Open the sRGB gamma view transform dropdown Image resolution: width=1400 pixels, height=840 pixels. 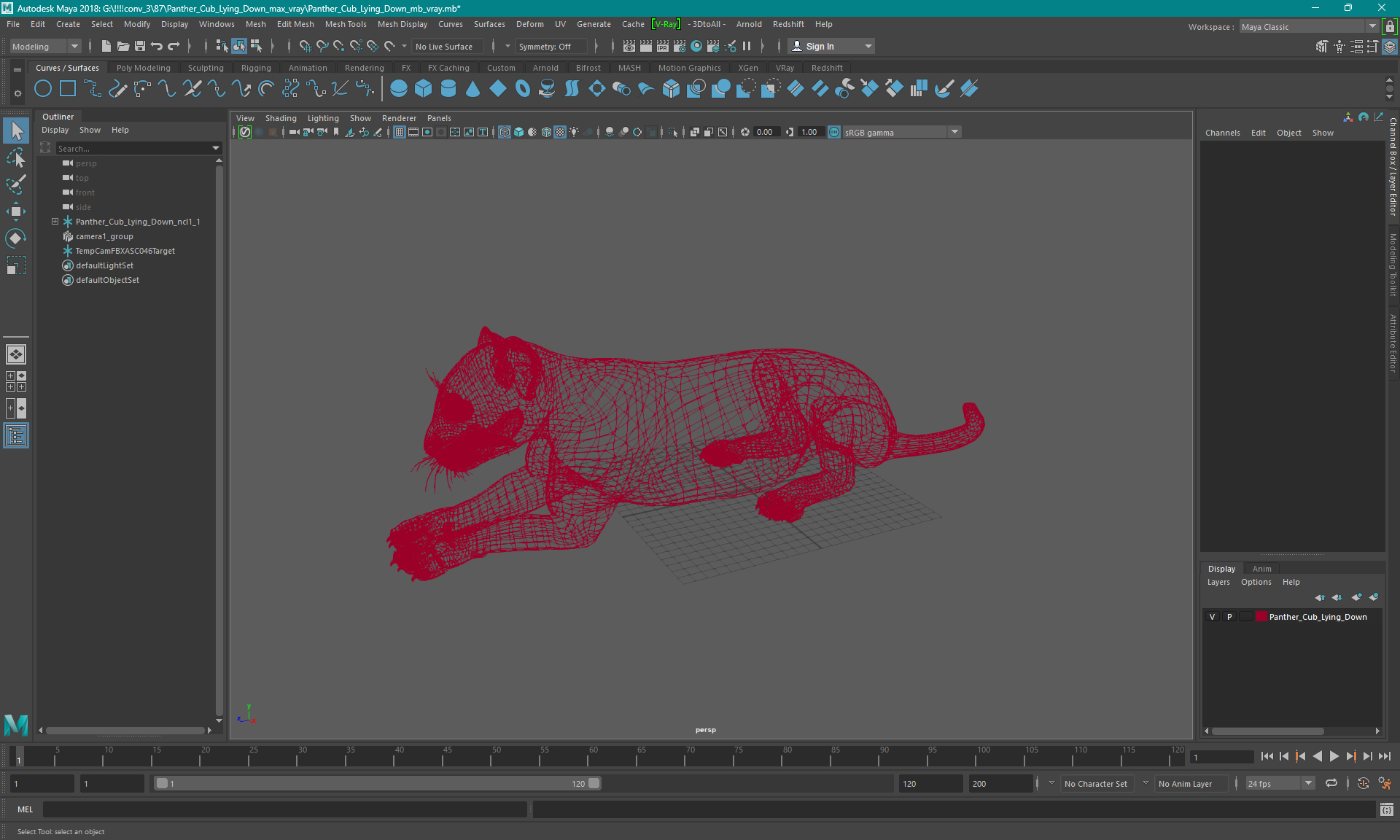pos(902,132)
